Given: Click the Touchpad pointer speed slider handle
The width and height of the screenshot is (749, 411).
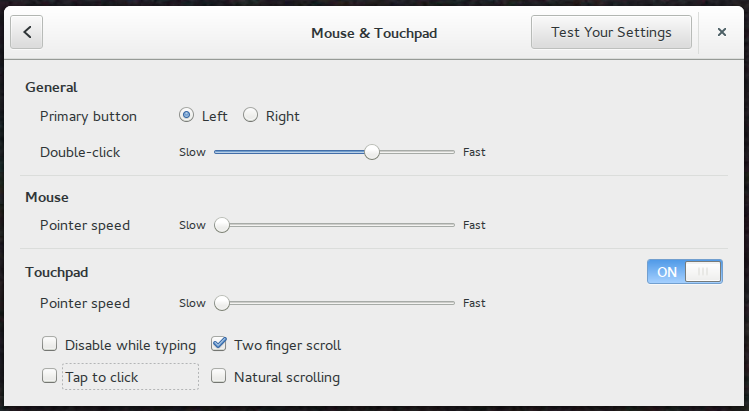Looking at the screenshot, I should [x=222, y=303].
